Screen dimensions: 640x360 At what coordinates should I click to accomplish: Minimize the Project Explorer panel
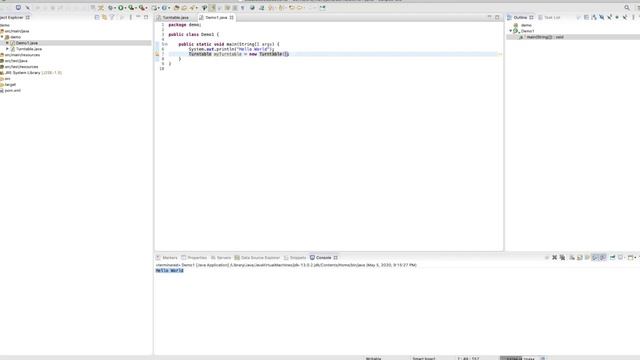click(138, 17)
